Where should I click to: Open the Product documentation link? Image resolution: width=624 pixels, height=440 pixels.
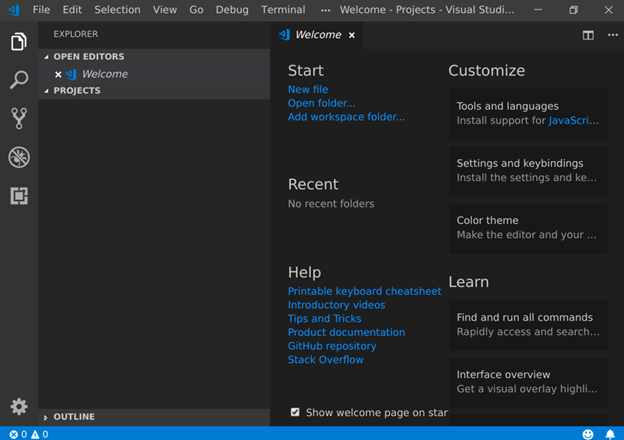pos(346,332)
